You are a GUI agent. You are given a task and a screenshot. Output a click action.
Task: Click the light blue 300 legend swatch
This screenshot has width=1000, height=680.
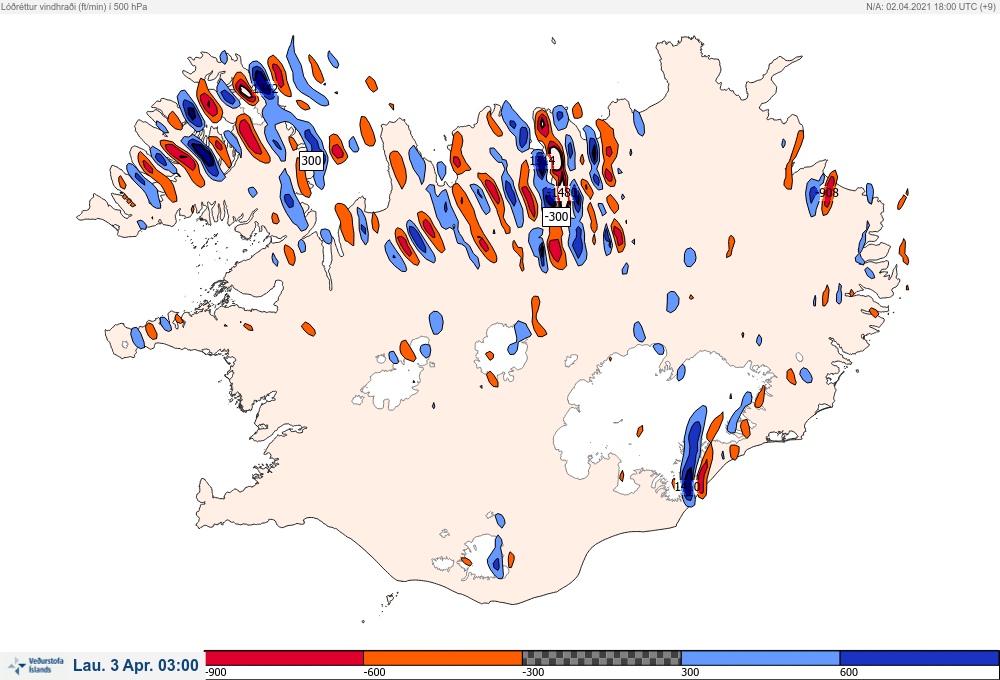pos(760,658)
